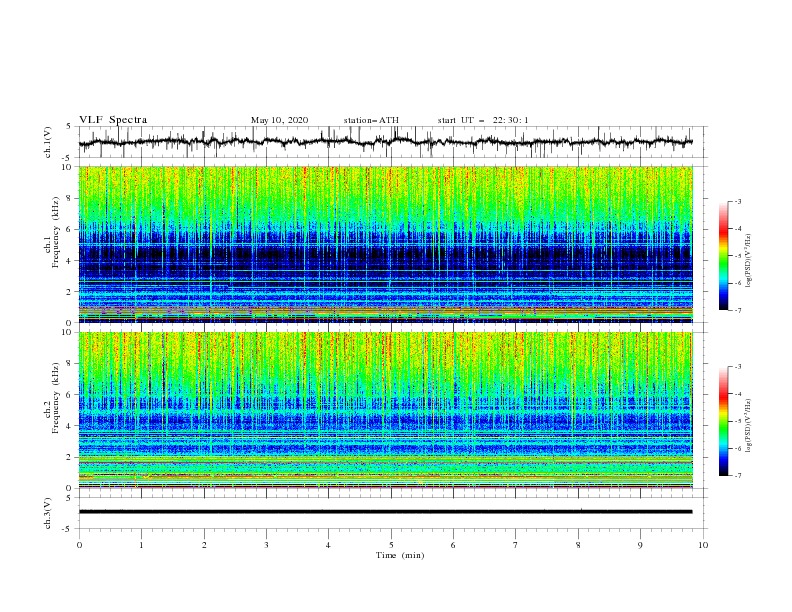The height and width of the screenshot is (612, 792).
Task: Click the ch.2 spectrogram plot
Action: point(386,410)
